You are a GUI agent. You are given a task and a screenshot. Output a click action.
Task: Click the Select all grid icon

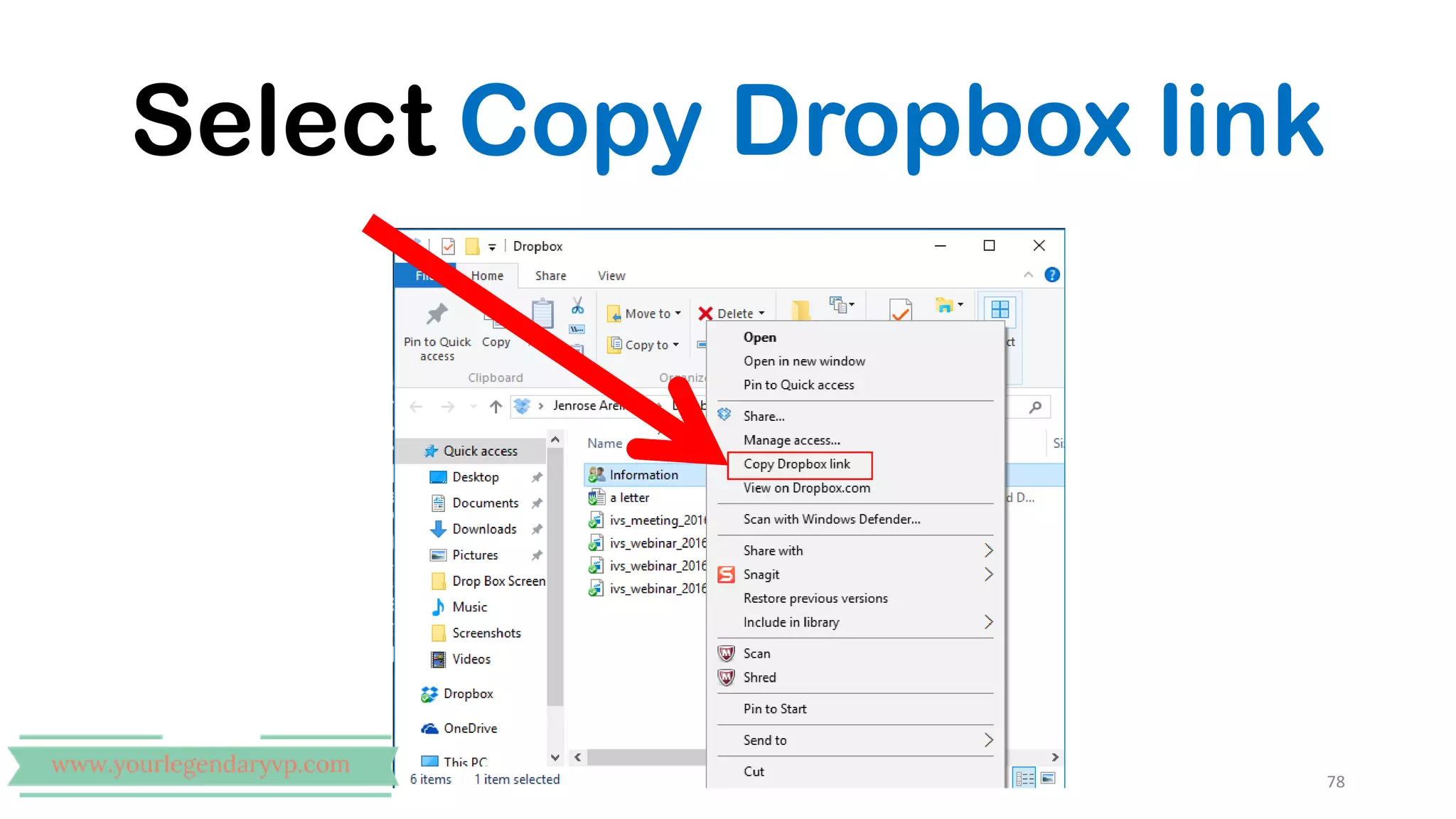pos(1000,309)
